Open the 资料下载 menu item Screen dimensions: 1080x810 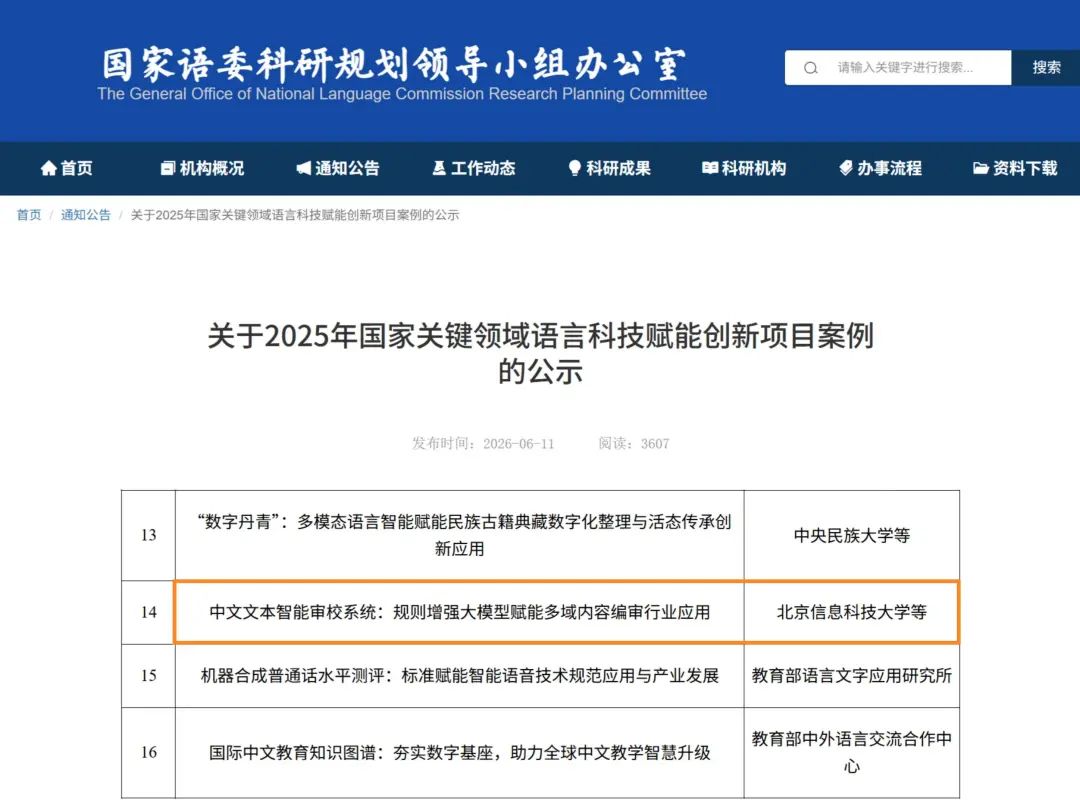[x=1015, y=168]
